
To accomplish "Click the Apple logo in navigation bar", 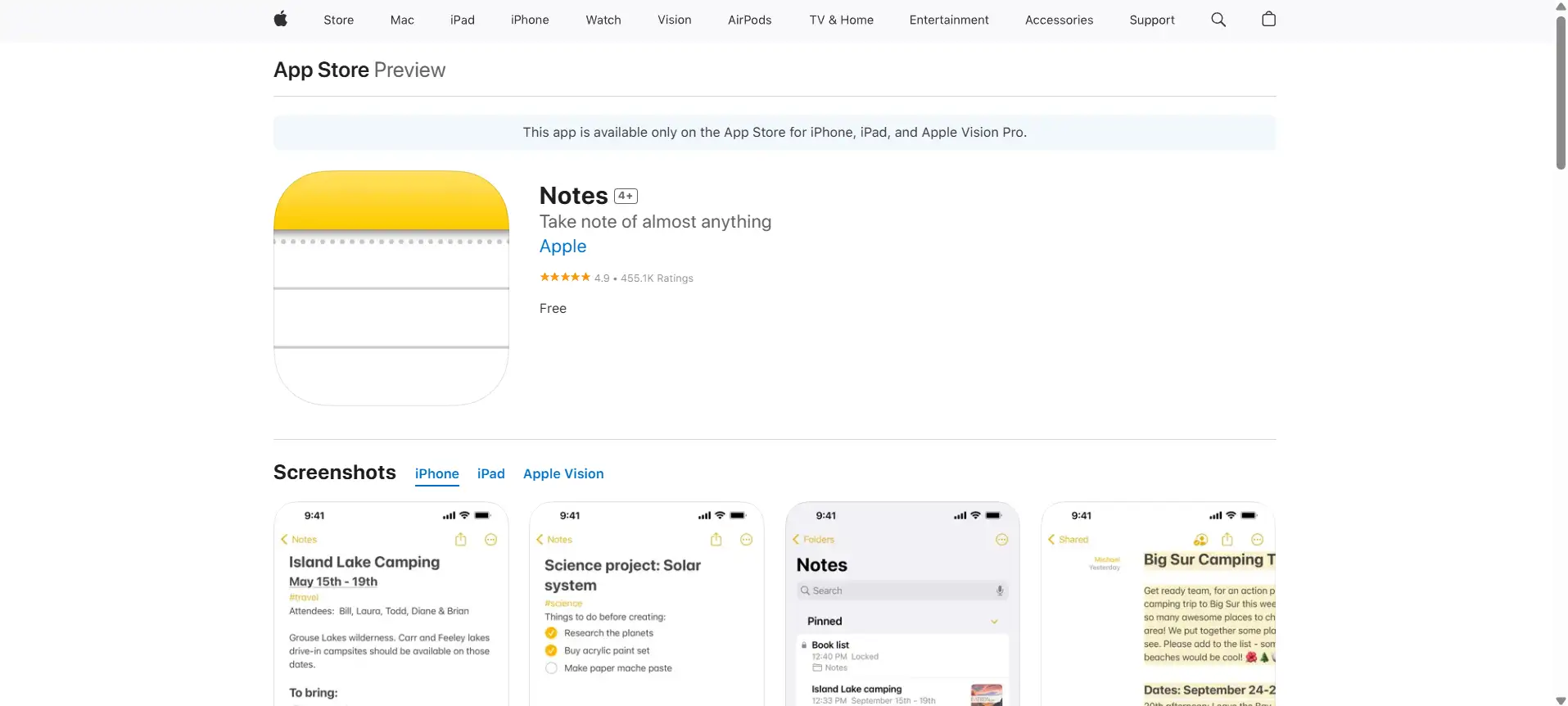I will (280, 20).
